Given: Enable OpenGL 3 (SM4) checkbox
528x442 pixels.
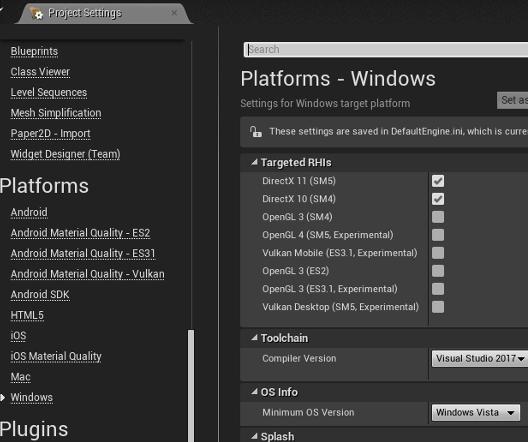Looking at the screenshot, I should coord(438,217).
